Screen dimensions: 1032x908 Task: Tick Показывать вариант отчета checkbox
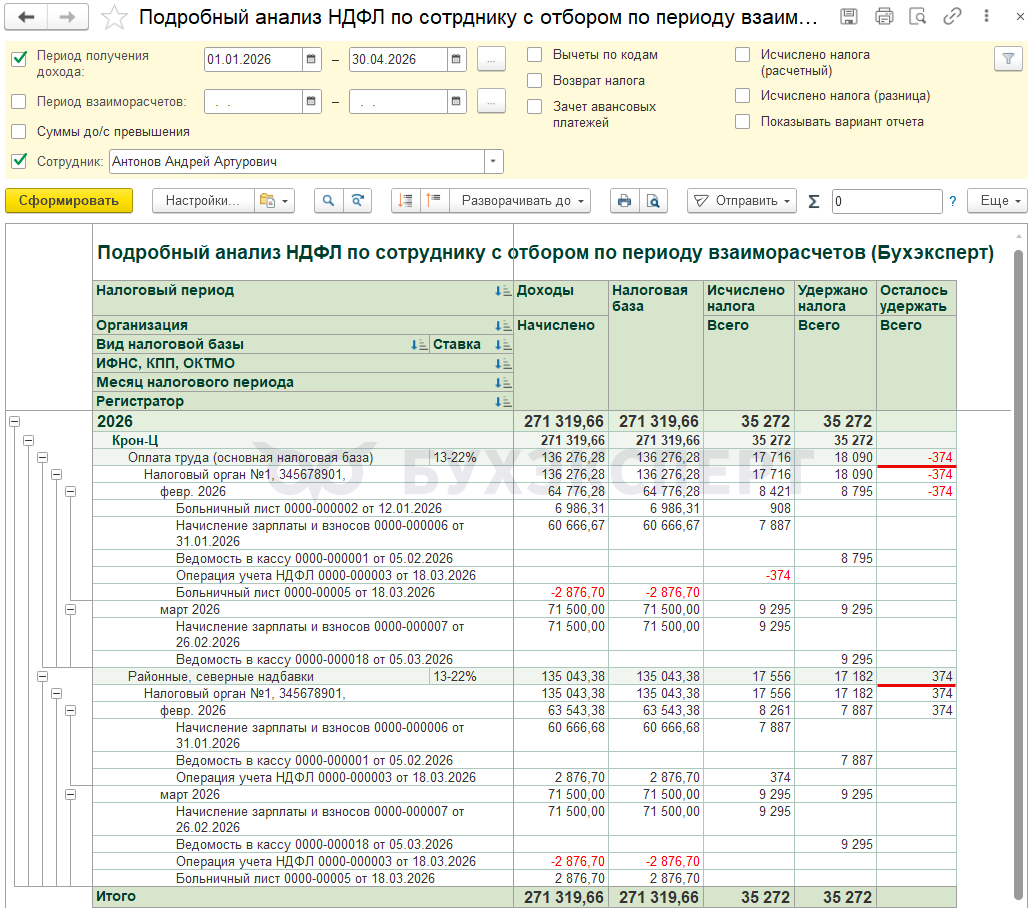pos(742,122)
